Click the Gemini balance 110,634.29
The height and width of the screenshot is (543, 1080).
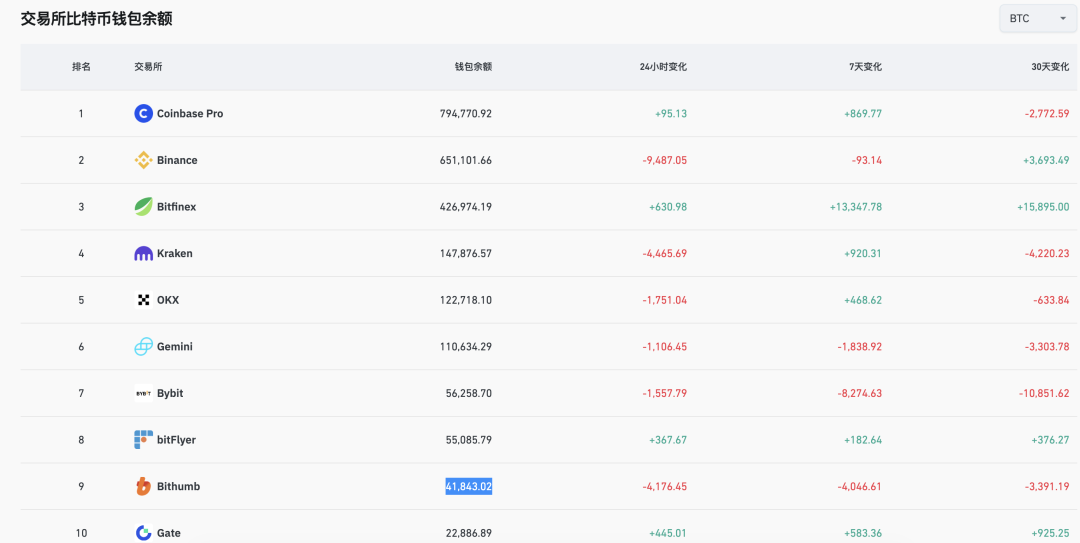coord(466,347)
